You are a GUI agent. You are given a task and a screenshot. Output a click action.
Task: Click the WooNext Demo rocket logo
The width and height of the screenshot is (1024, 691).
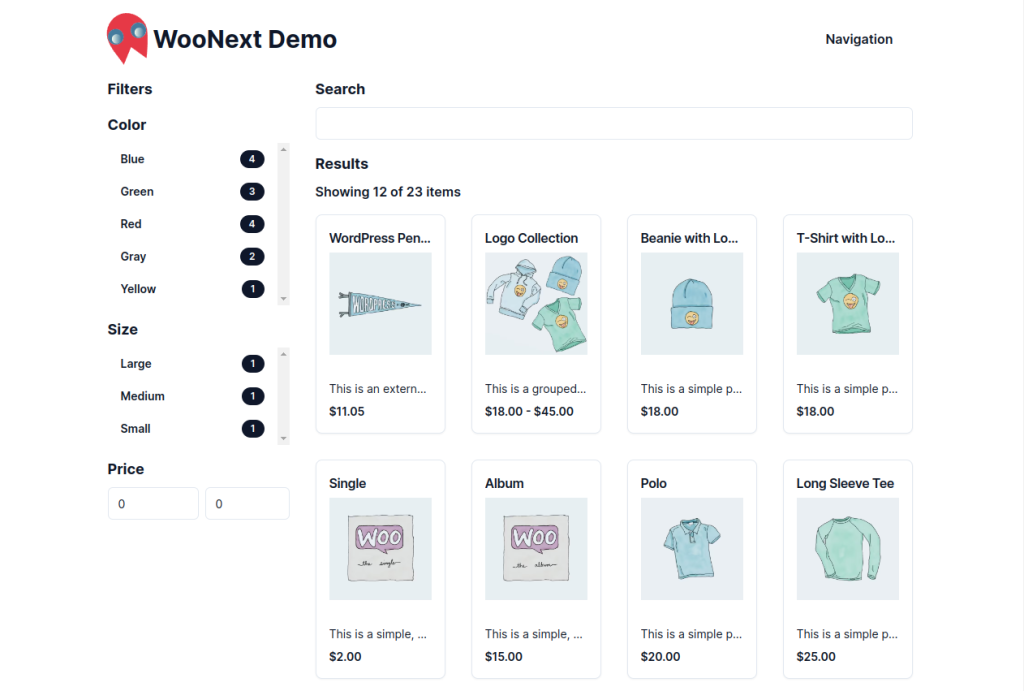[x=126, y=39]
